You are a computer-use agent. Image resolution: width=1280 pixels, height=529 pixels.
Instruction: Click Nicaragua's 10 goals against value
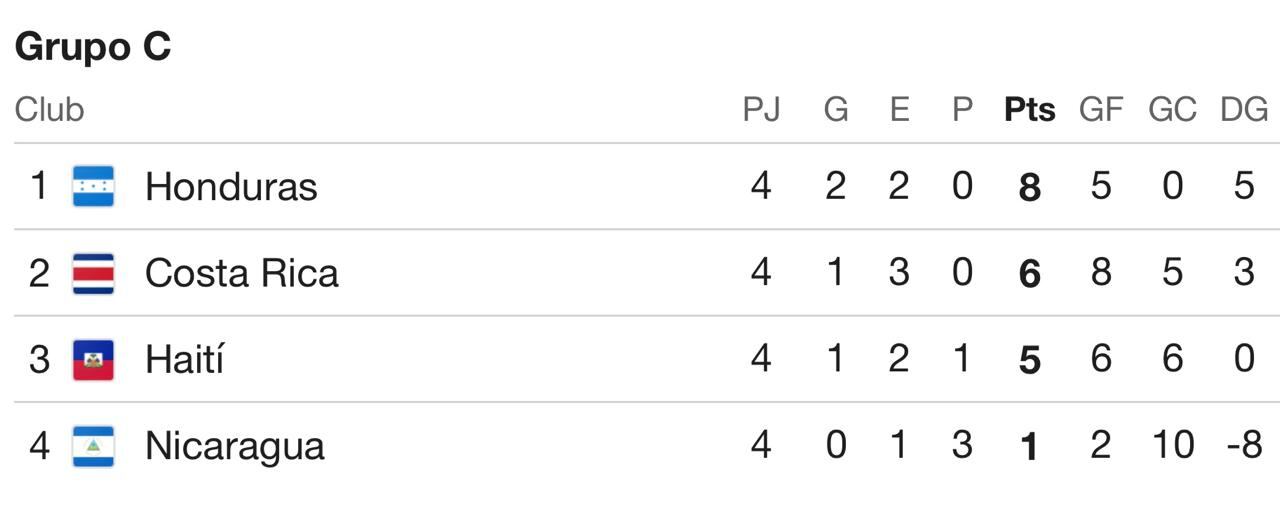tap(1172, 446)
